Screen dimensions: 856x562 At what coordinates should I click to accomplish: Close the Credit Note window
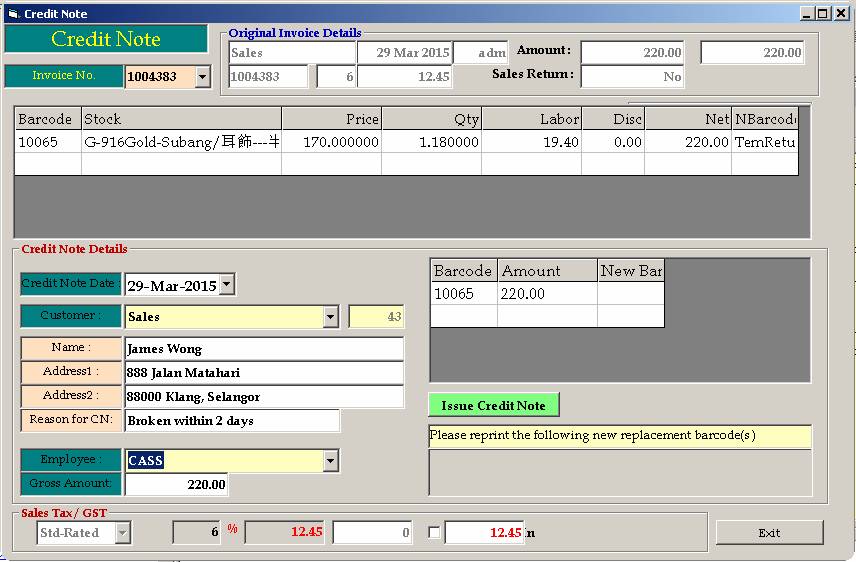pyautogui.click(x=841, y=14)
